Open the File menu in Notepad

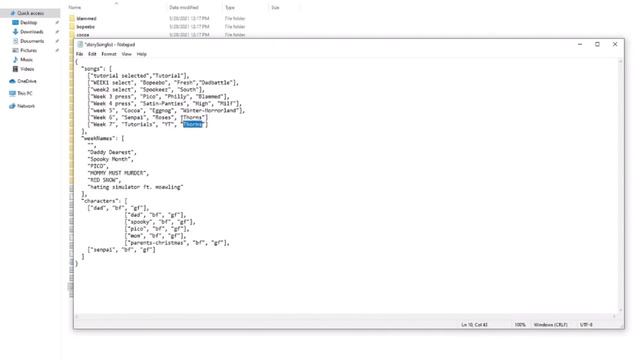(79, 54)
